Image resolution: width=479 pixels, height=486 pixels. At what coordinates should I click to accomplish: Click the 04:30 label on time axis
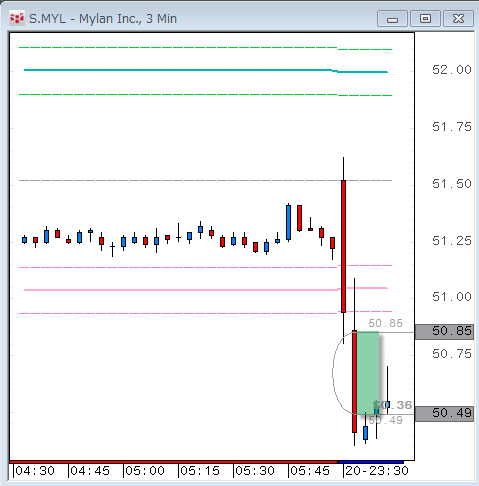pos(35,471)
